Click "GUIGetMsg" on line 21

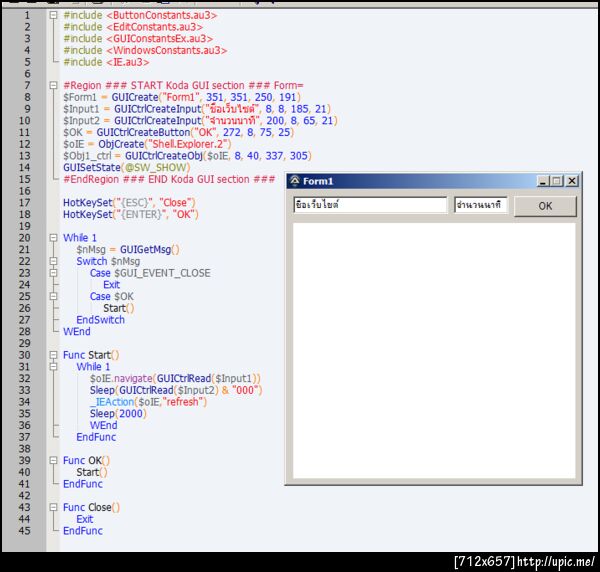(145, 249)
